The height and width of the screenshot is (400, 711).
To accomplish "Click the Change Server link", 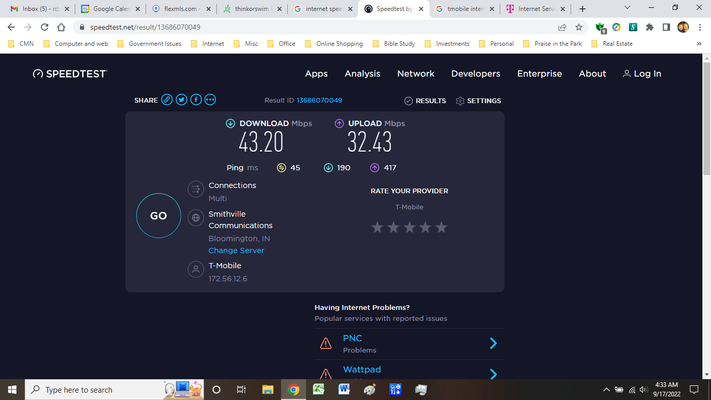I will click(x=236, y=250).
